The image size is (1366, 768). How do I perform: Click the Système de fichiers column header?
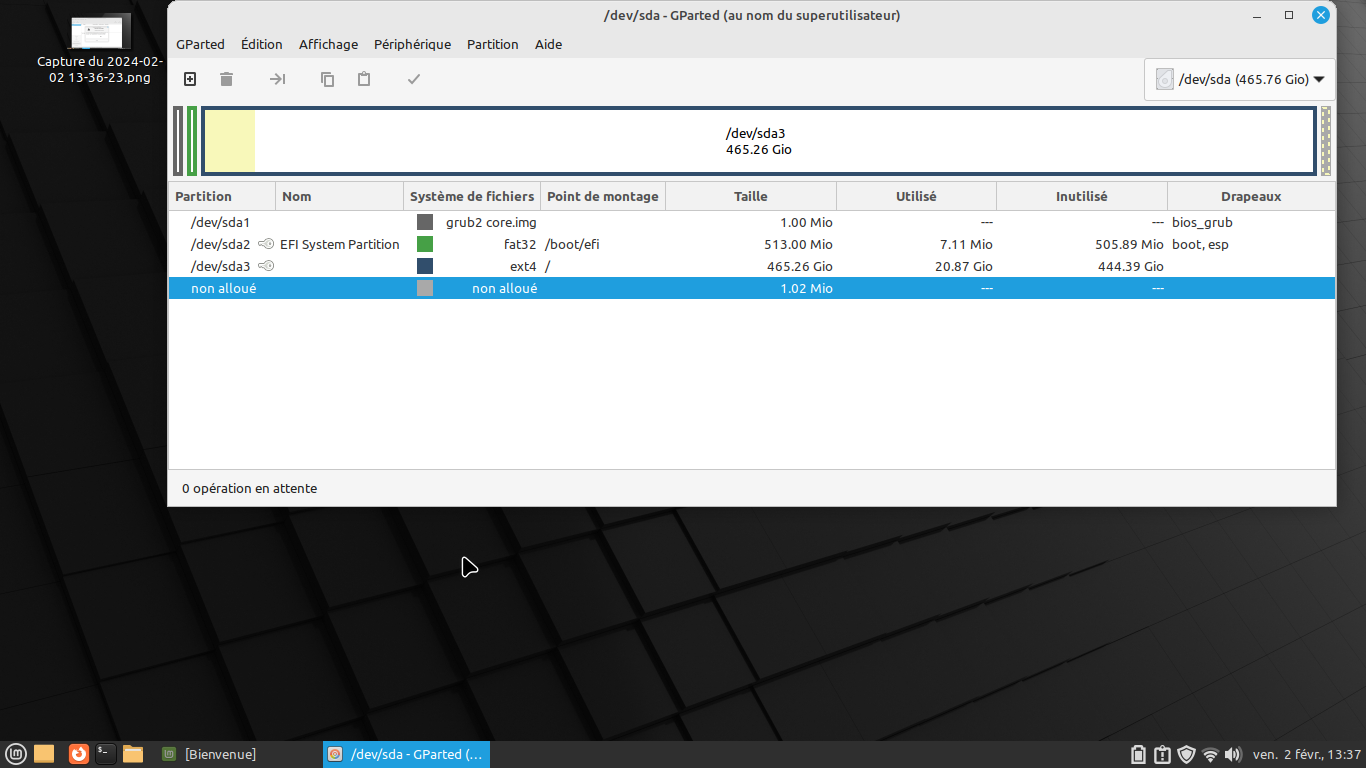point(472,196)
